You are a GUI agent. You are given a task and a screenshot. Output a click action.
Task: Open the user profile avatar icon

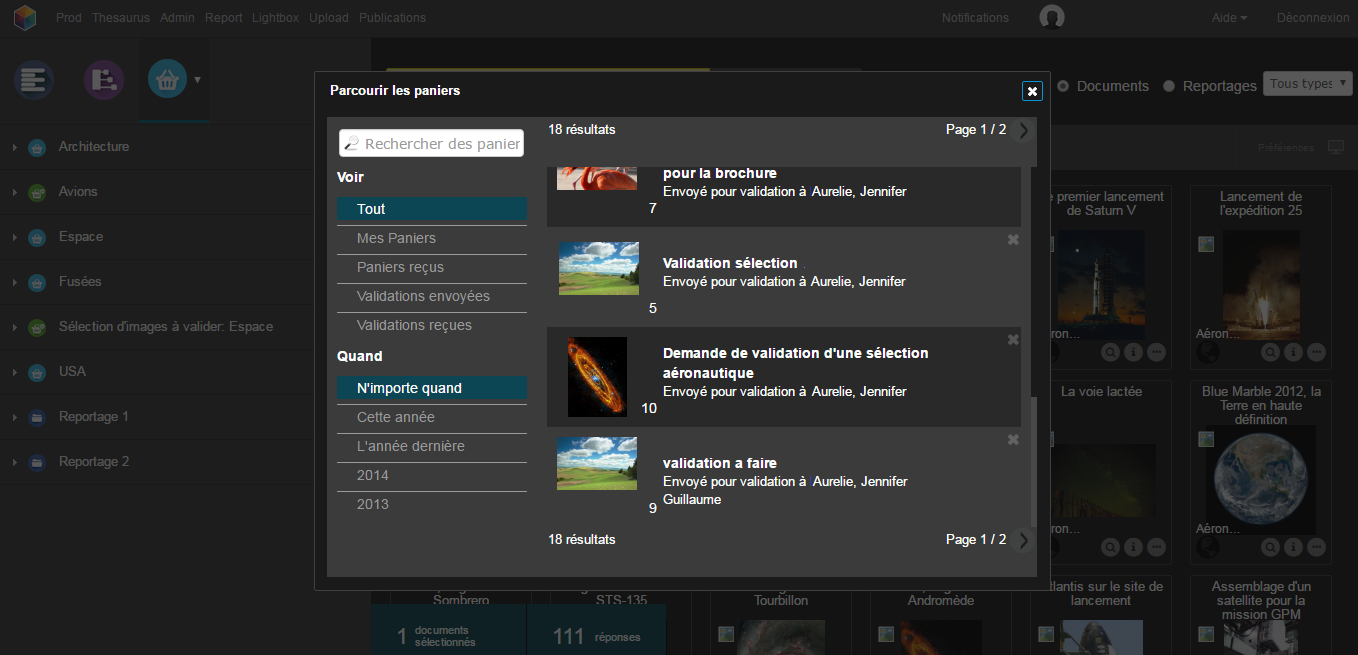[x=1051, y=17]
